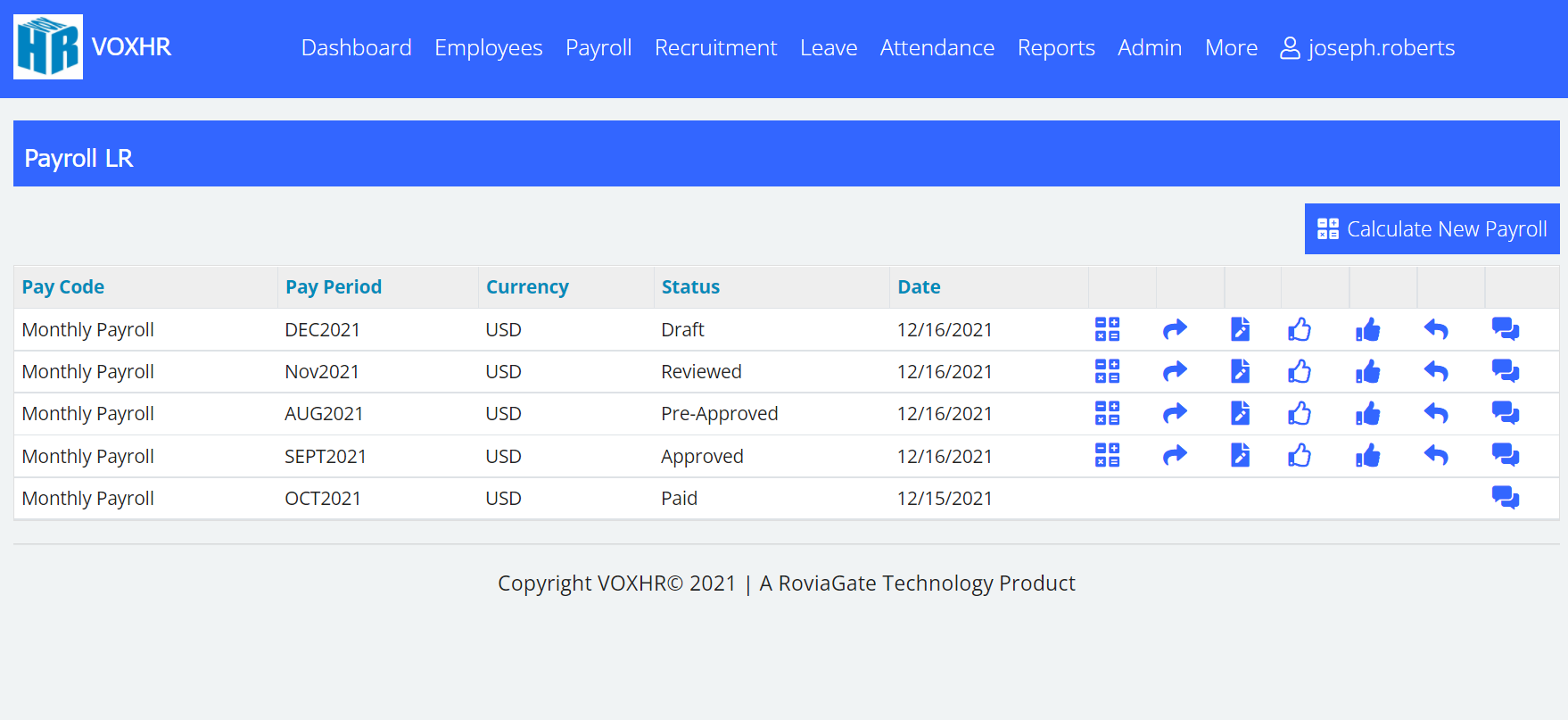This screenshot has height=720, width=1568.
Task: Open comments for the AUG2021 payroll
Action: pos(1505,413)
